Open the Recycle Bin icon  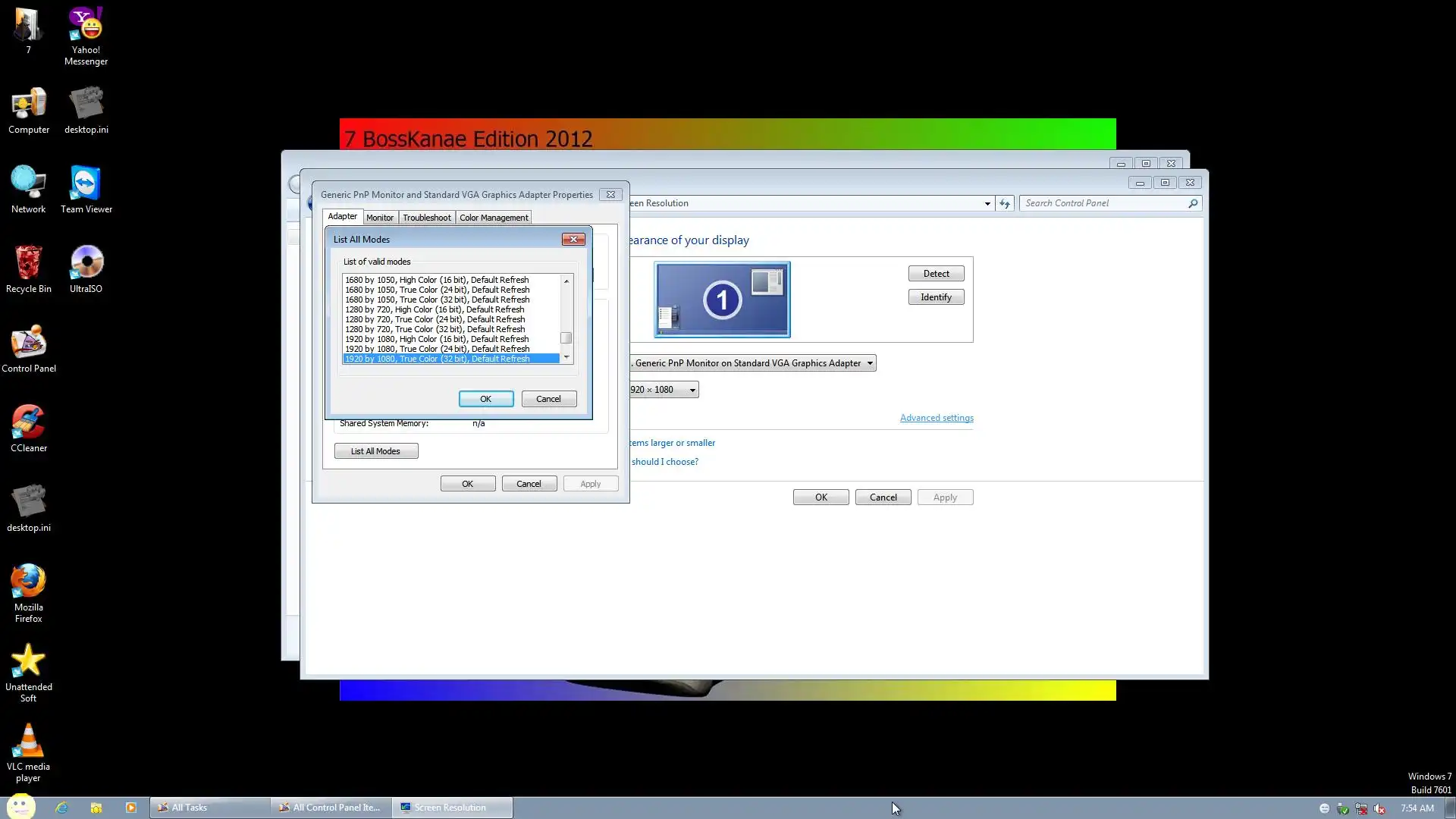(x=28, y=265)
